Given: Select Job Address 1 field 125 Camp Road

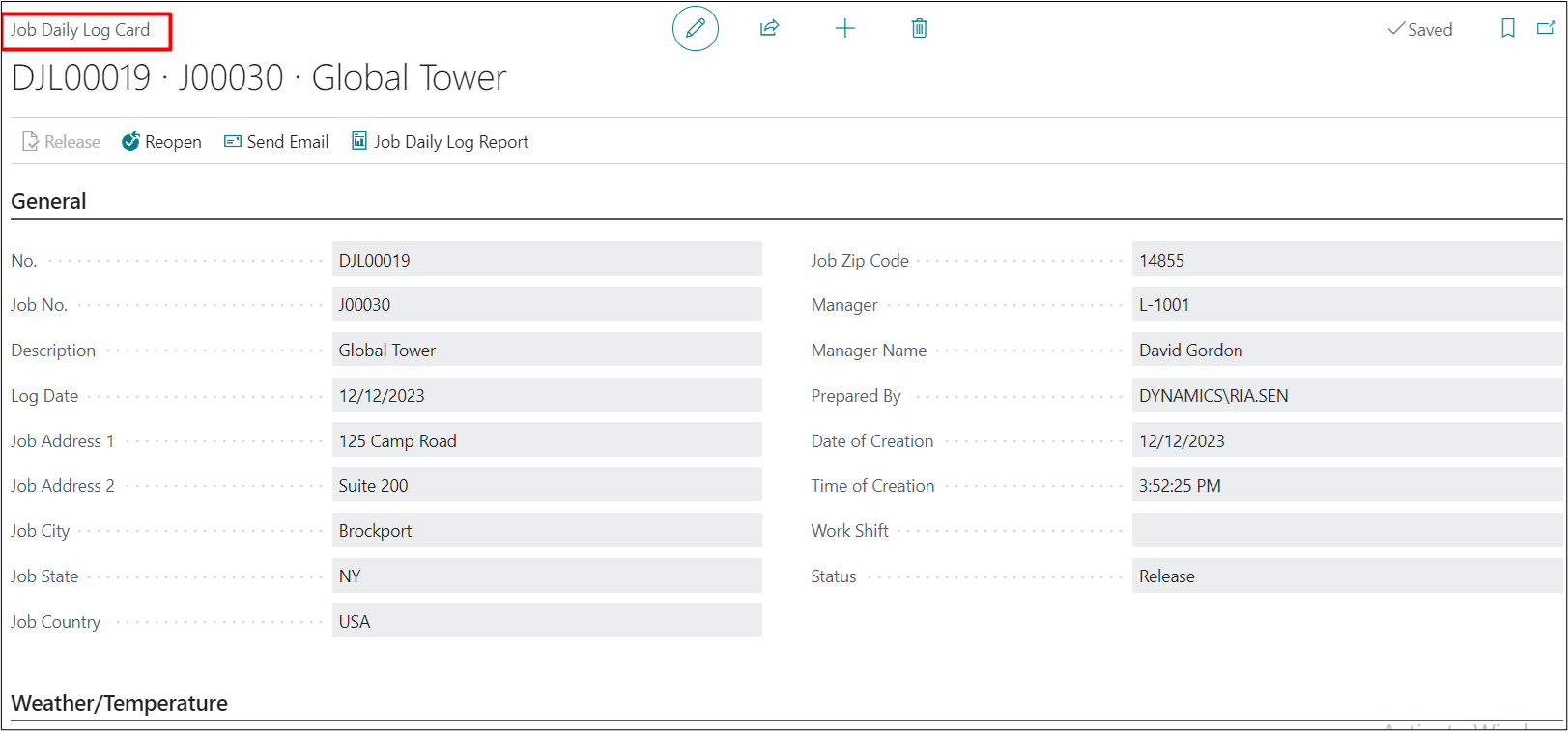Looking at the screenshot, I should pyautogui.click(x=547, y=440).
